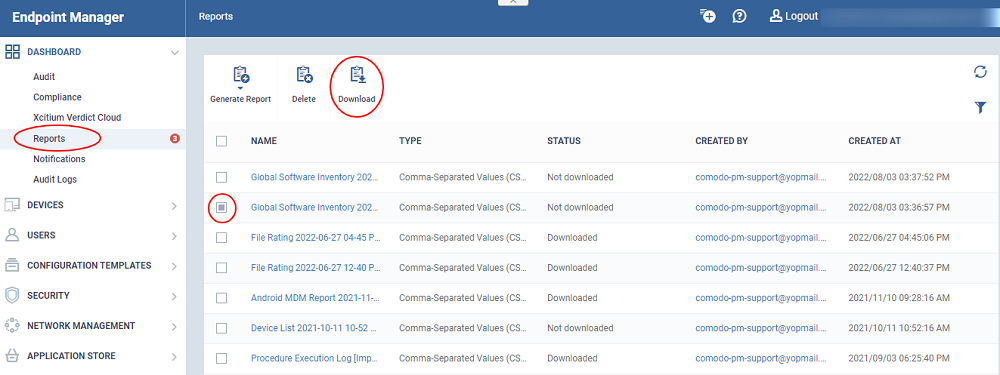Open the Android MDM Report link
Image resolution: width=1000 pixels, height=375 pixels.
[x=316, y=298]
